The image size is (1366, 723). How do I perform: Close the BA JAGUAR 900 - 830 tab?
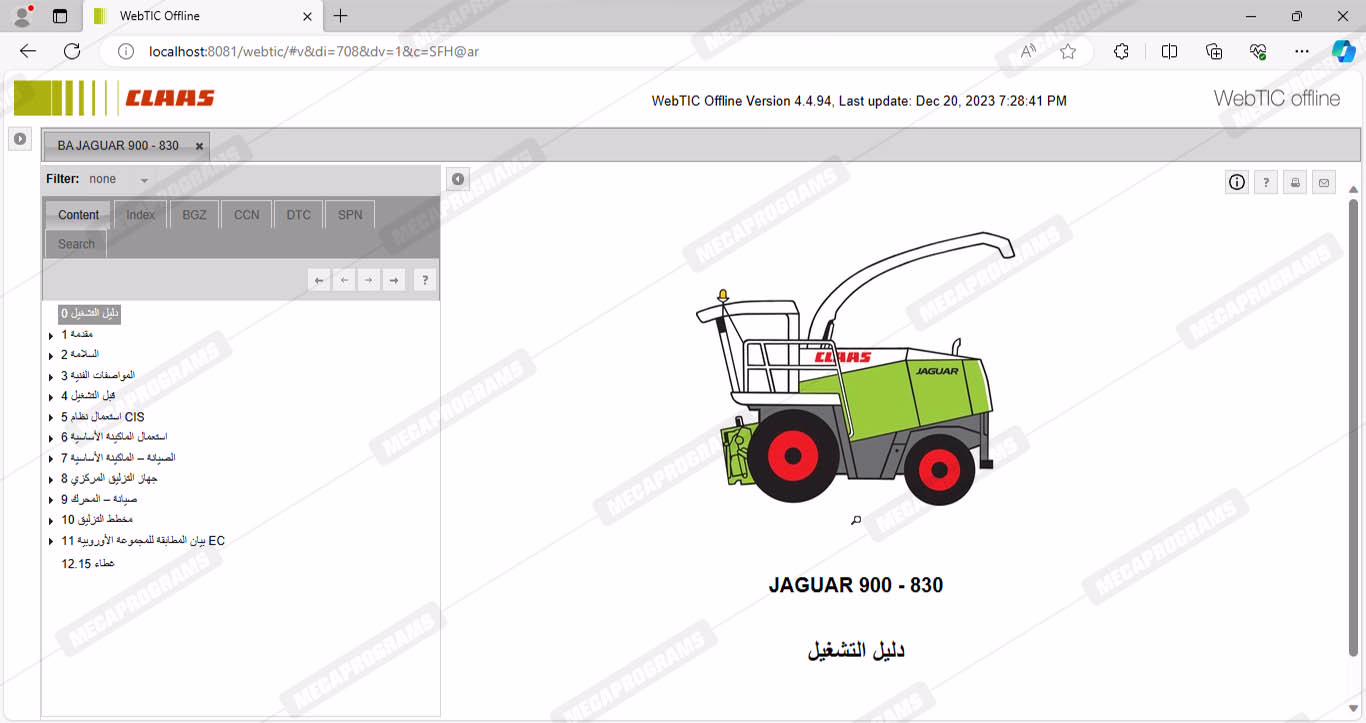click(199, 146)
